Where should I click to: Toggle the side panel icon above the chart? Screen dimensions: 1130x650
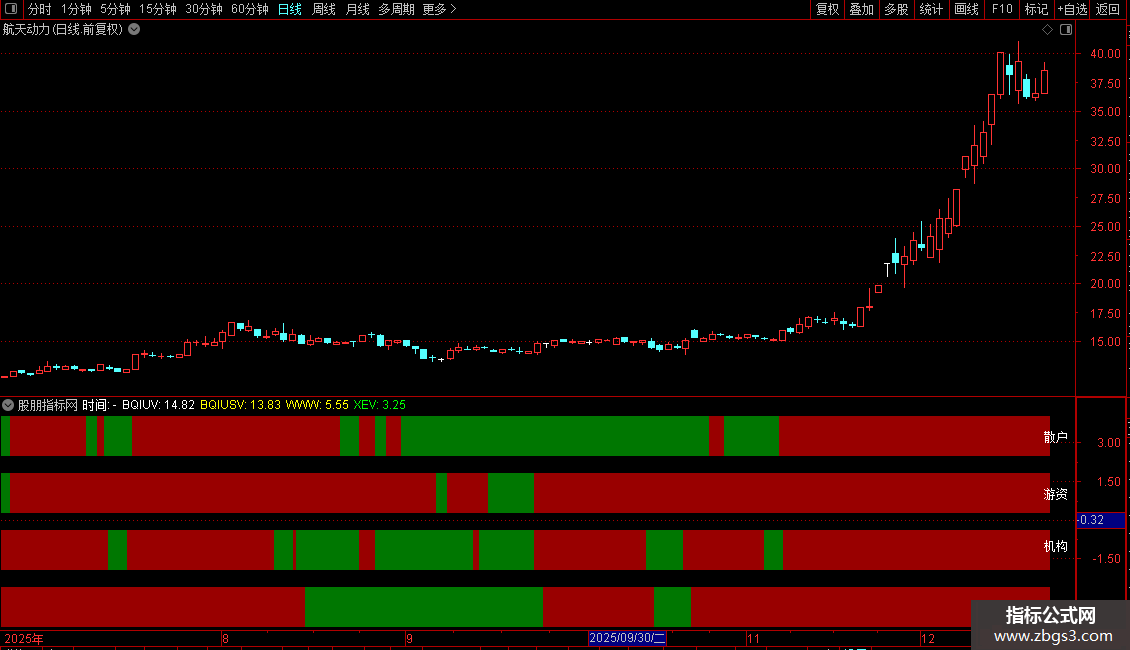point(1066,30)
